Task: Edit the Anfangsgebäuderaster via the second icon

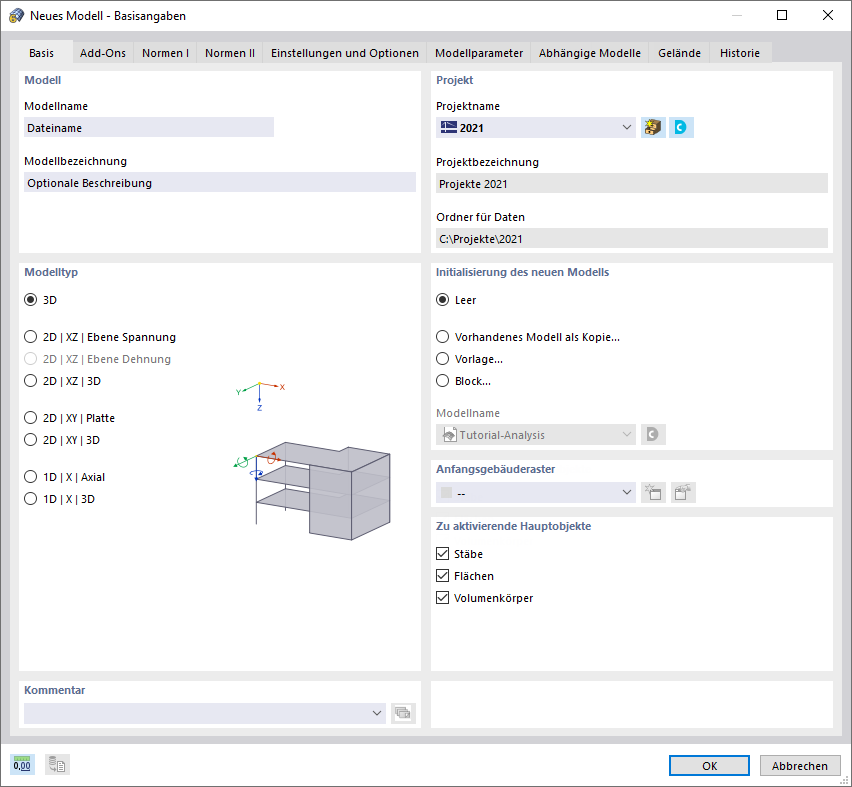Action: (681, 492)
